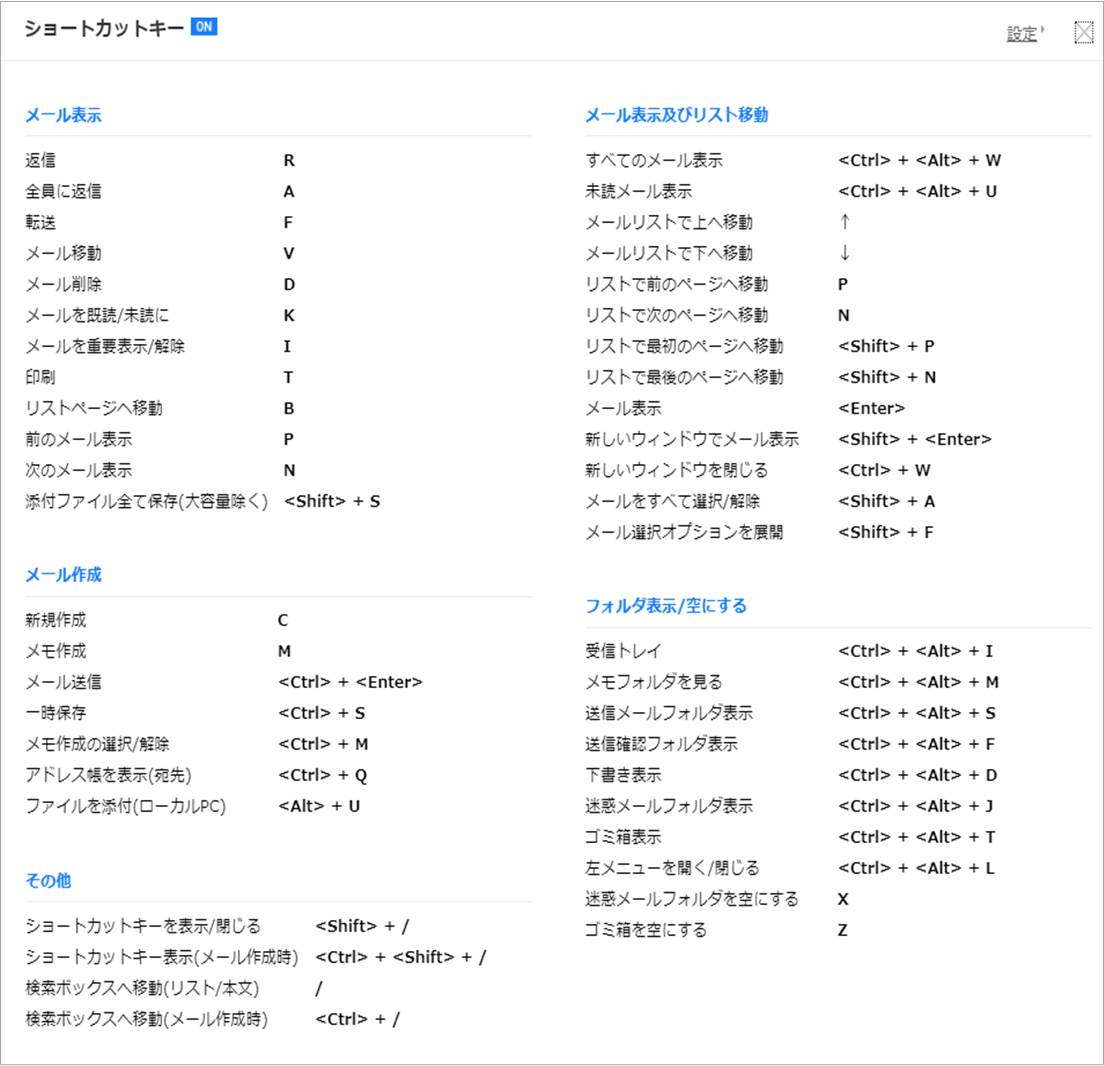Screen dimensions: 1104x1066
Task: Click the フォルダ表示/空にする heading
Action: [665, 606]
